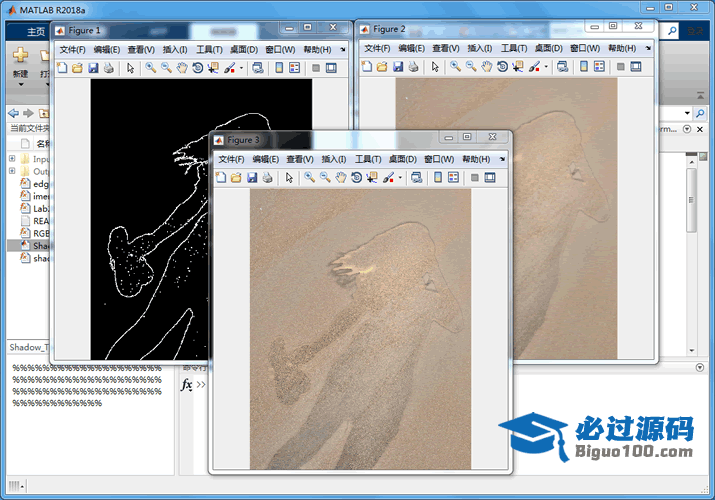Open brush color dropdown in Figure 2

(x=546, y=67)
